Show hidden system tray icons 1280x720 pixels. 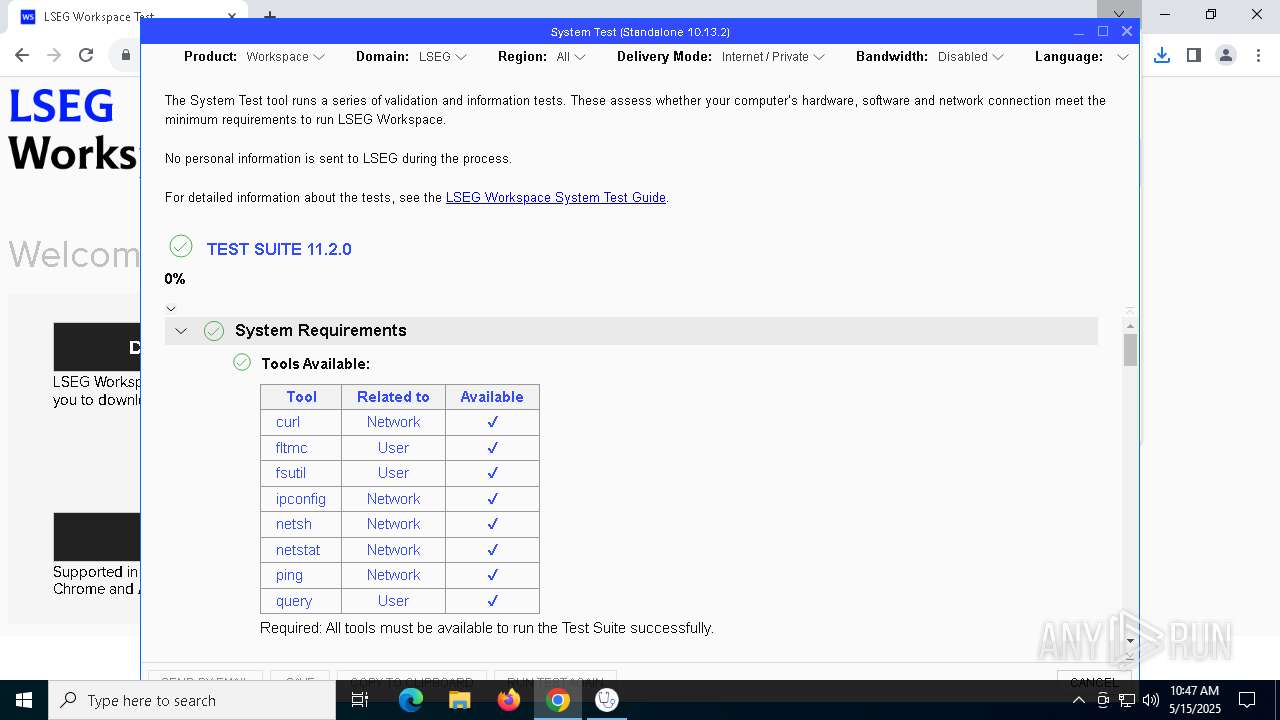(x=1079, y=700)
